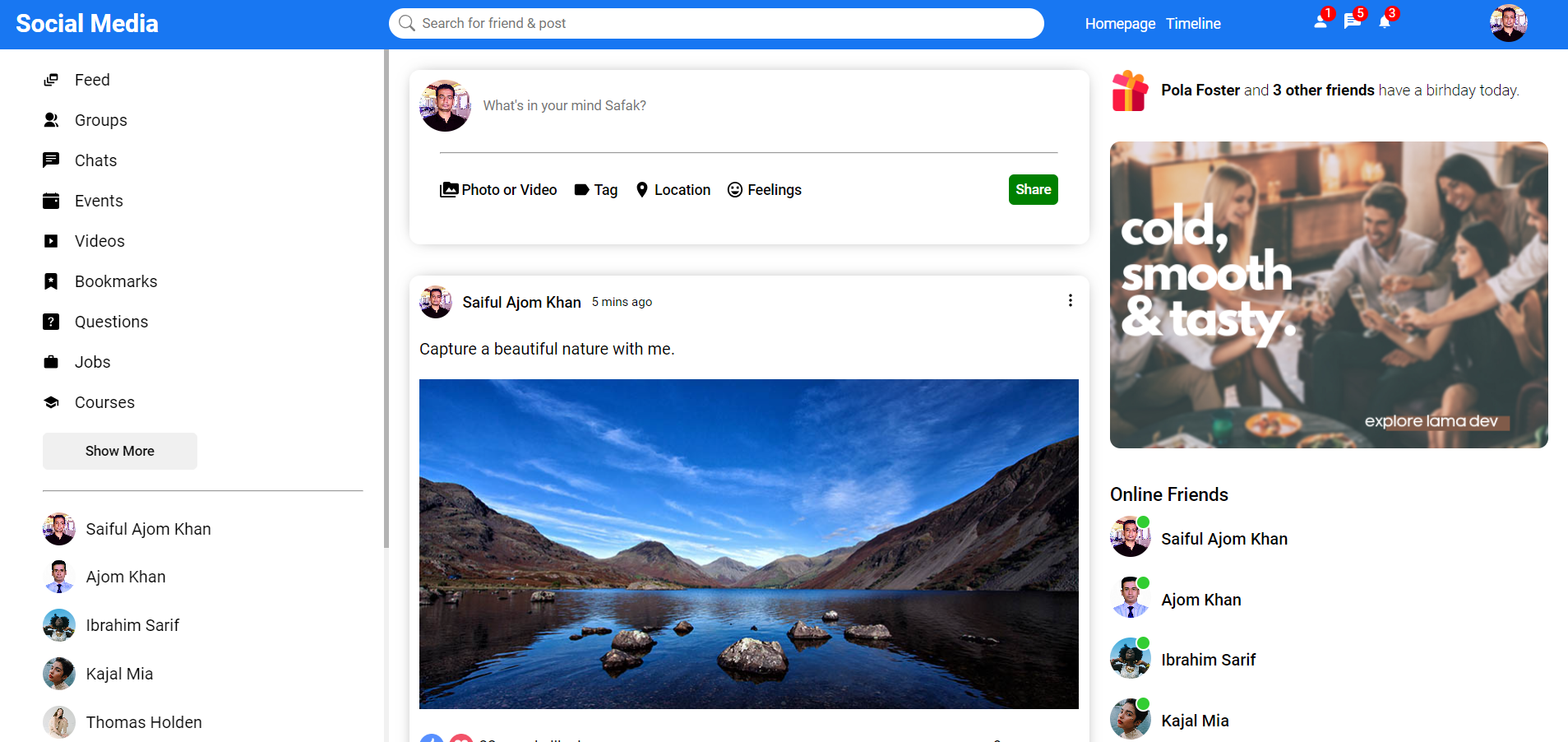The height and width of the screenshot is (742, 1568).
Task: Click the sidebar vertical scrollbar
Action: [x=386, y=298]
